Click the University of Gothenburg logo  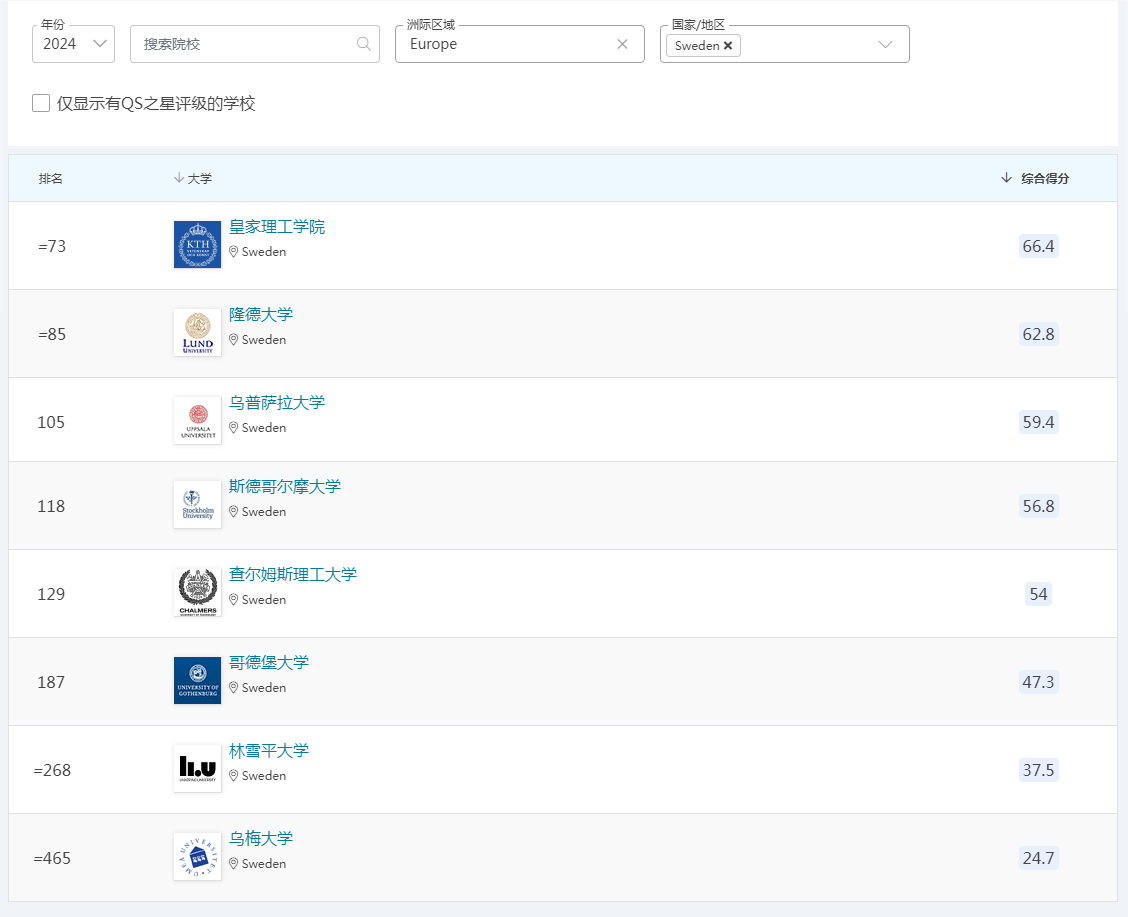click(x=197, y=681)
